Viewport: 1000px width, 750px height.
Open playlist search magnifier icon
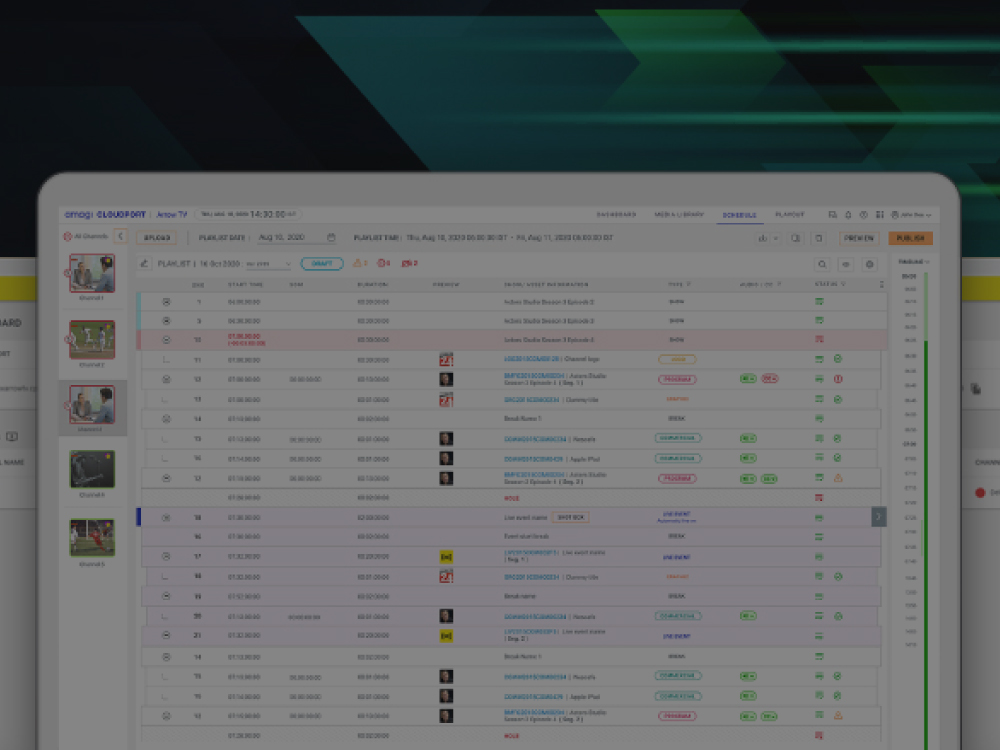tap(822, 264)
